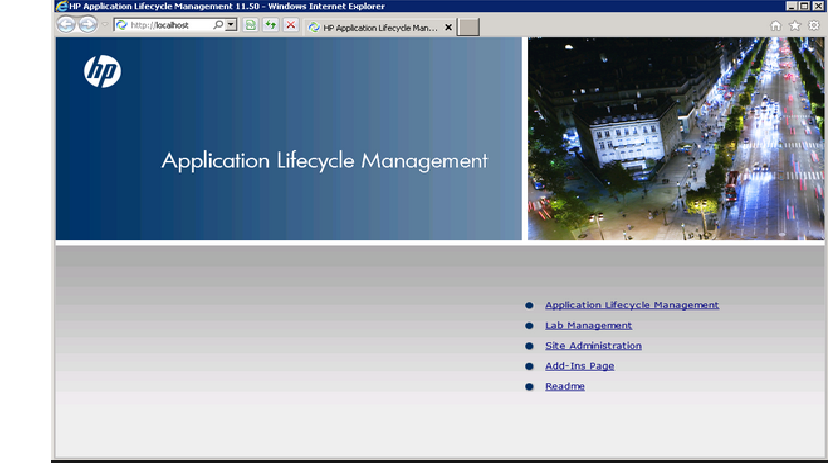The image size is (831, 467).
Task: Click the browser Back arrow button
Action: click(x=66, y=25)
